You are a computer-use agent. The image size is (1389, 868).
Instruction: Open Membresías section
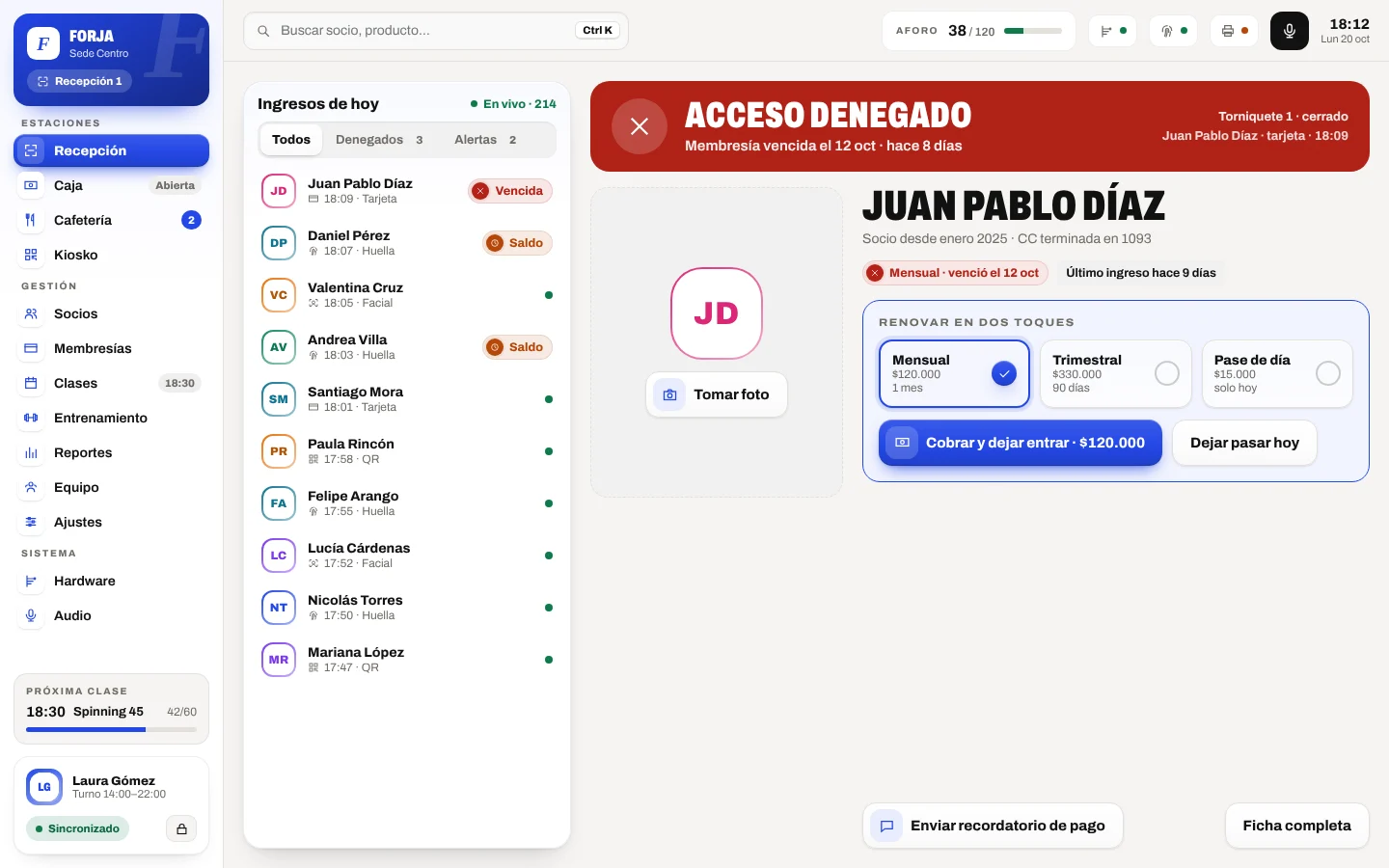pyautogui.click(x=111, y=348)
